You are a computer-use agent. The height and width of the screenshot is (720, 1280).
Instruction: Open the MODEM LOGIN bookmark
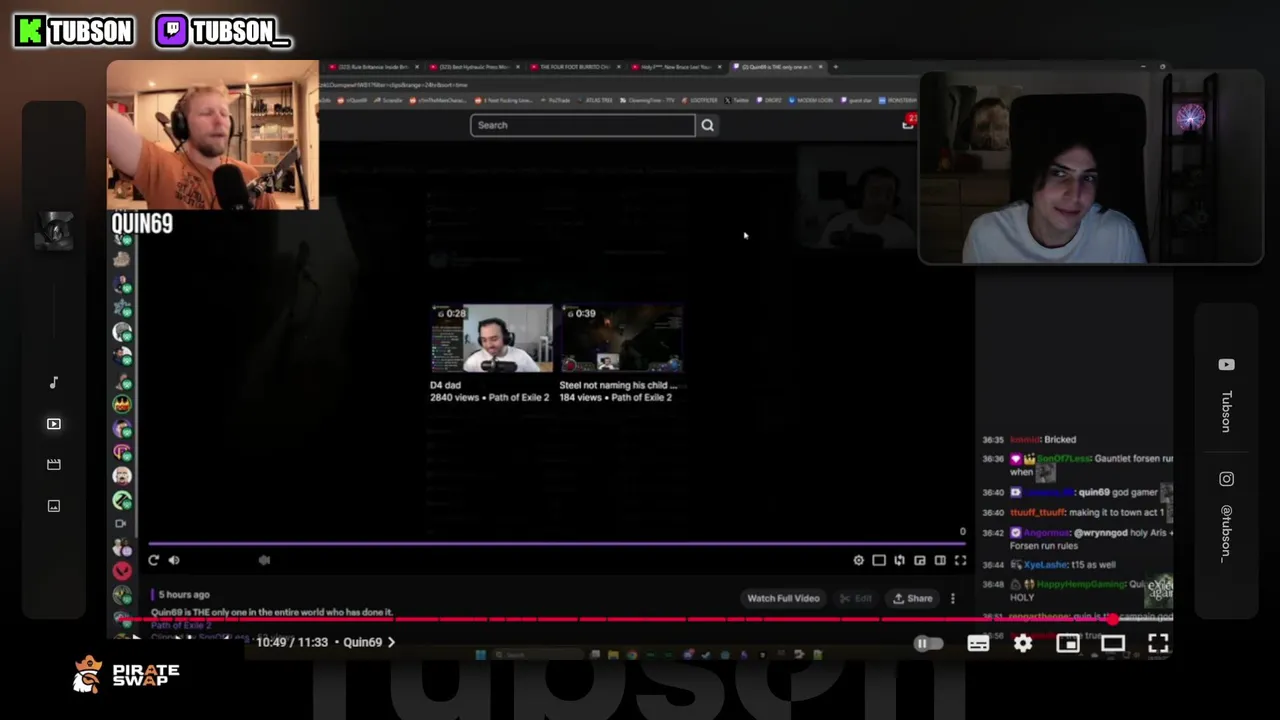813,100
